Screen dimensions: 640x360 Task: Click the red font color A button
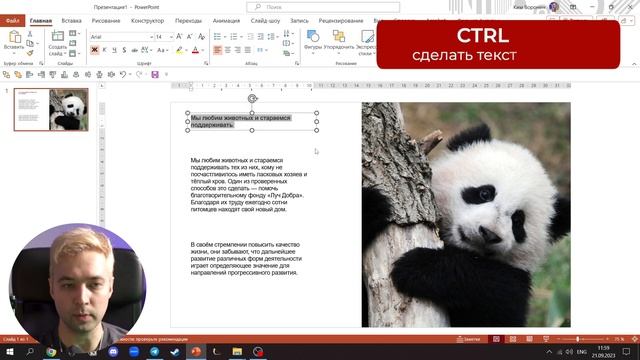point(195,50)
